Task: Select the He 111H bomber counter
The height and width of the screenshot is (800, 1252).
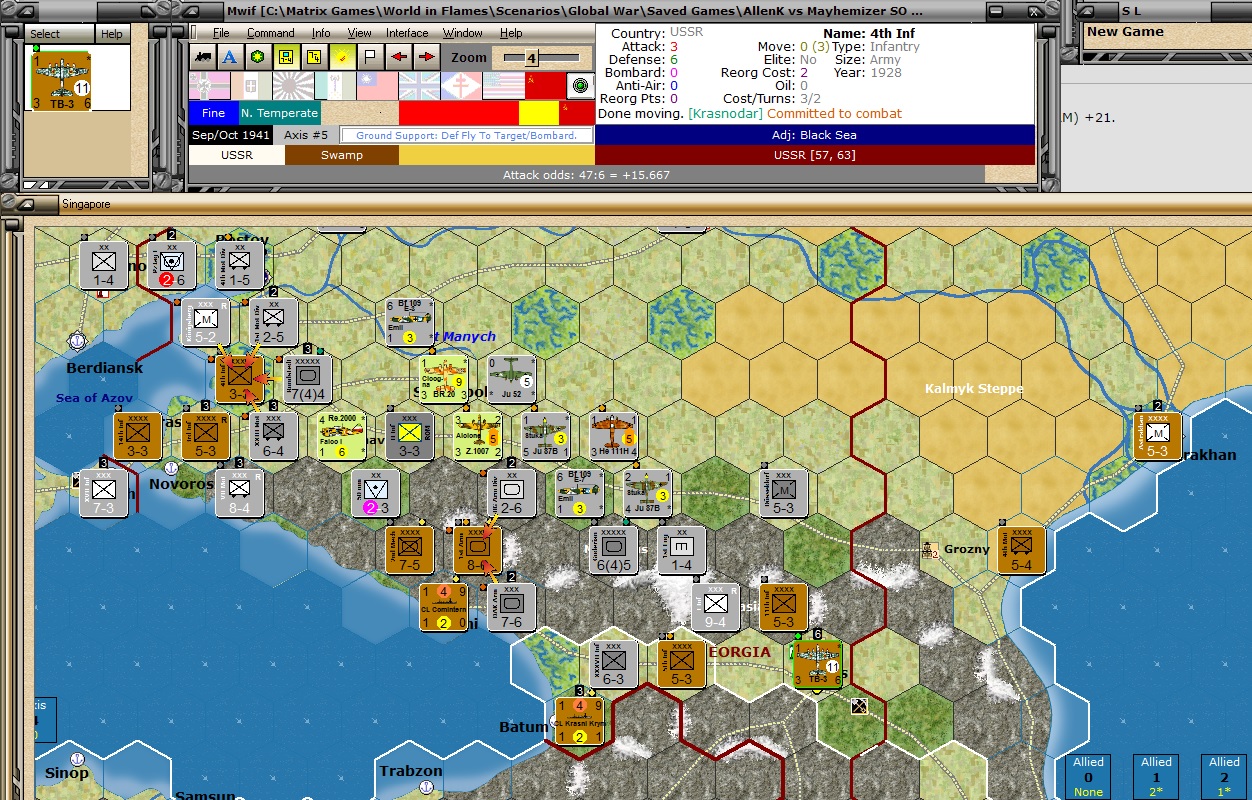Action: [613, 436]
